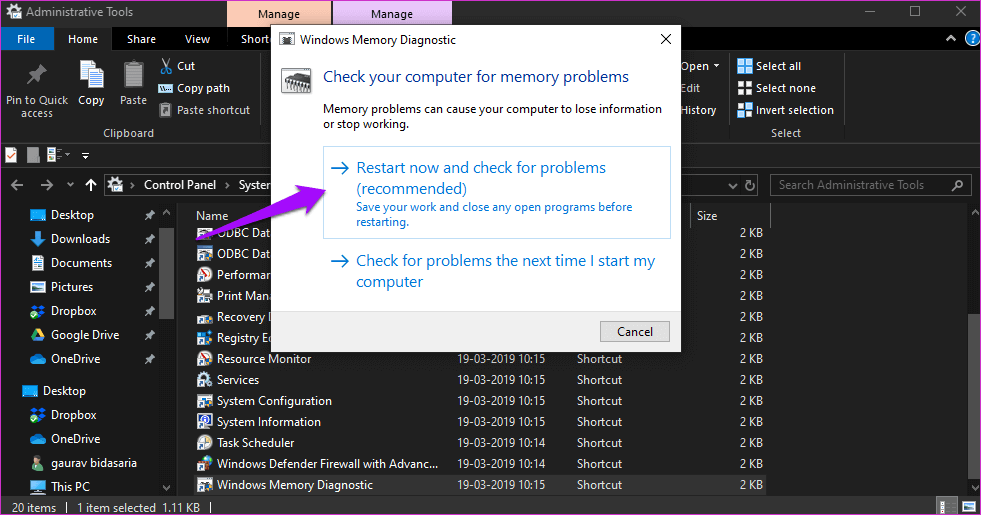
Task: Open recent locations dropdown arrow
Action: point(70,185)
